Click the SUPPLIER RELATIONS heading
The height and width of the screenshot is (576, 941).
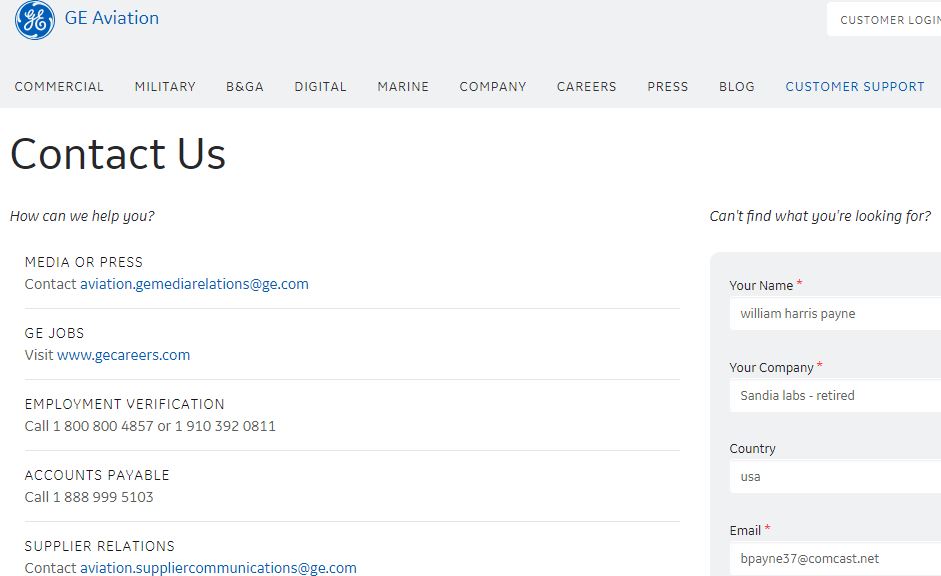coord(100,546)
